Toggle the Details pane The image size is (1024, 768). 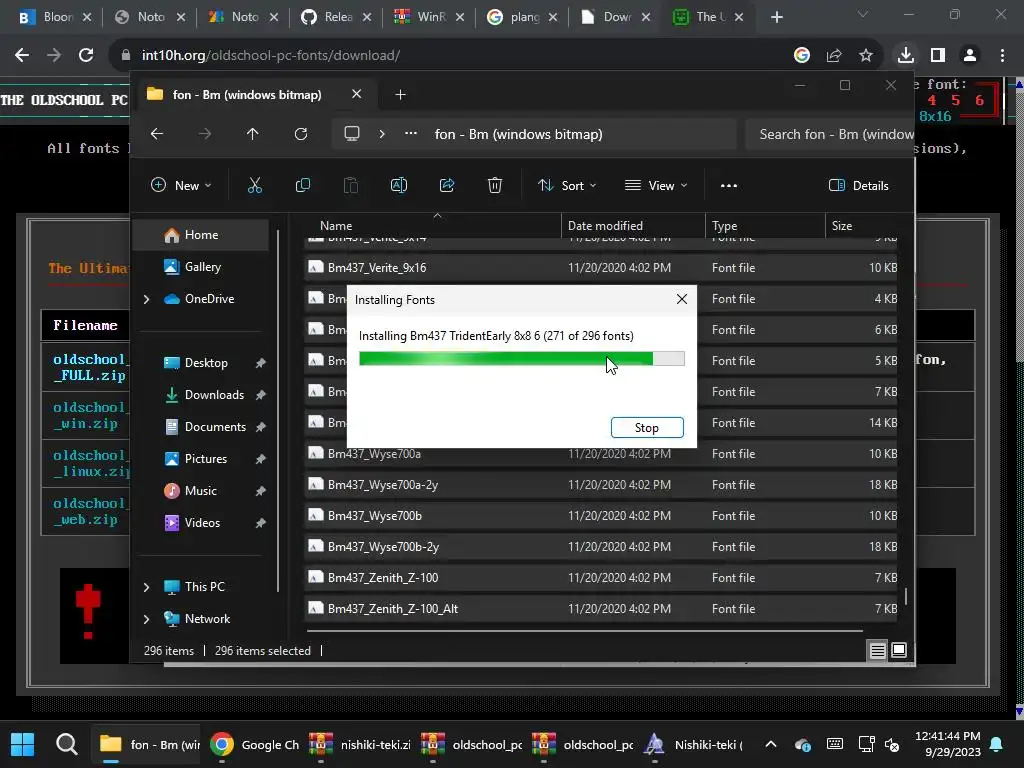click(x=859, y=185)
